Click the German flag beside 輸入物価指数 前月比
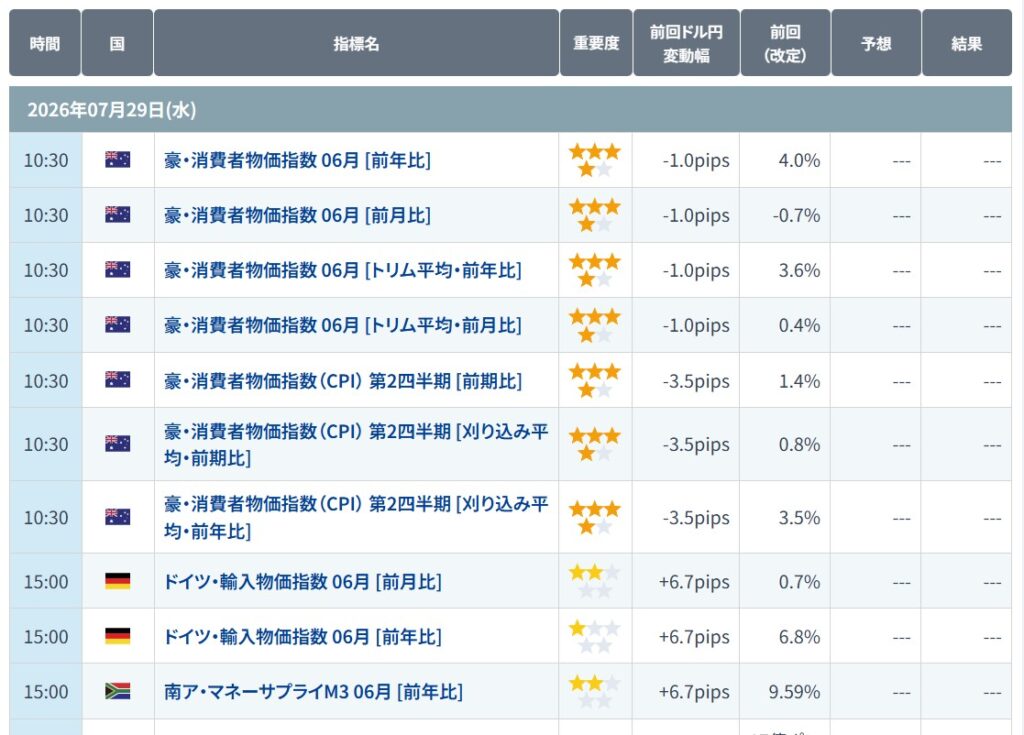The width and height of the screenshot is (1024, 735). coord(118,581)
